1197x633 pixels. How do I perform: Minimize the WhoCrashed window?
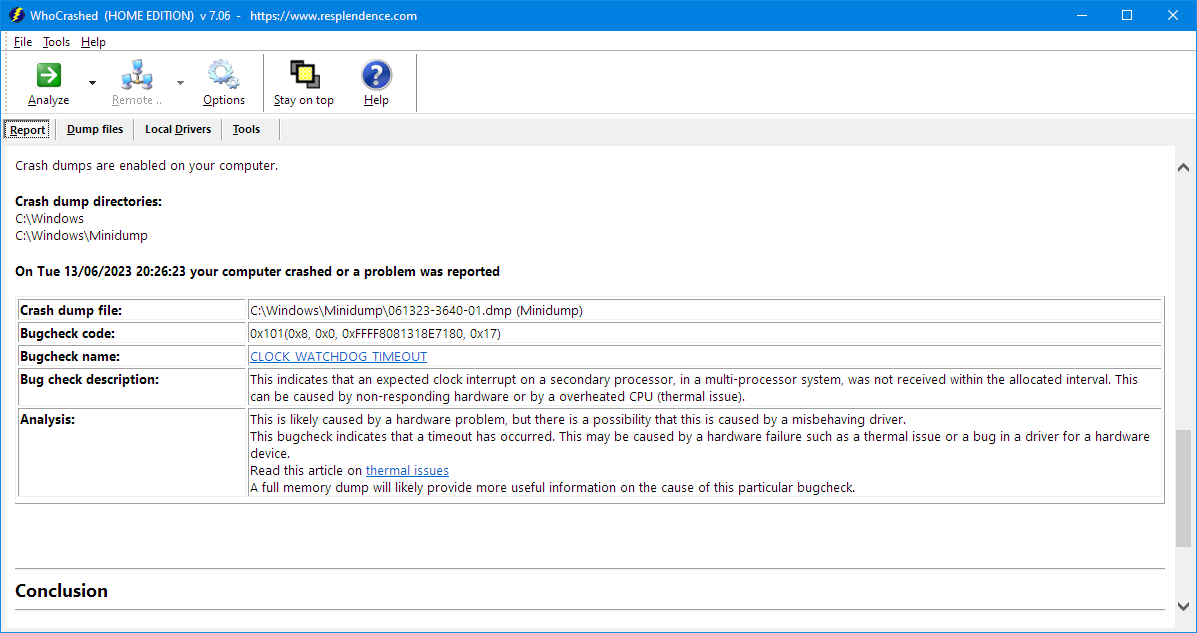coord(1080,15)
